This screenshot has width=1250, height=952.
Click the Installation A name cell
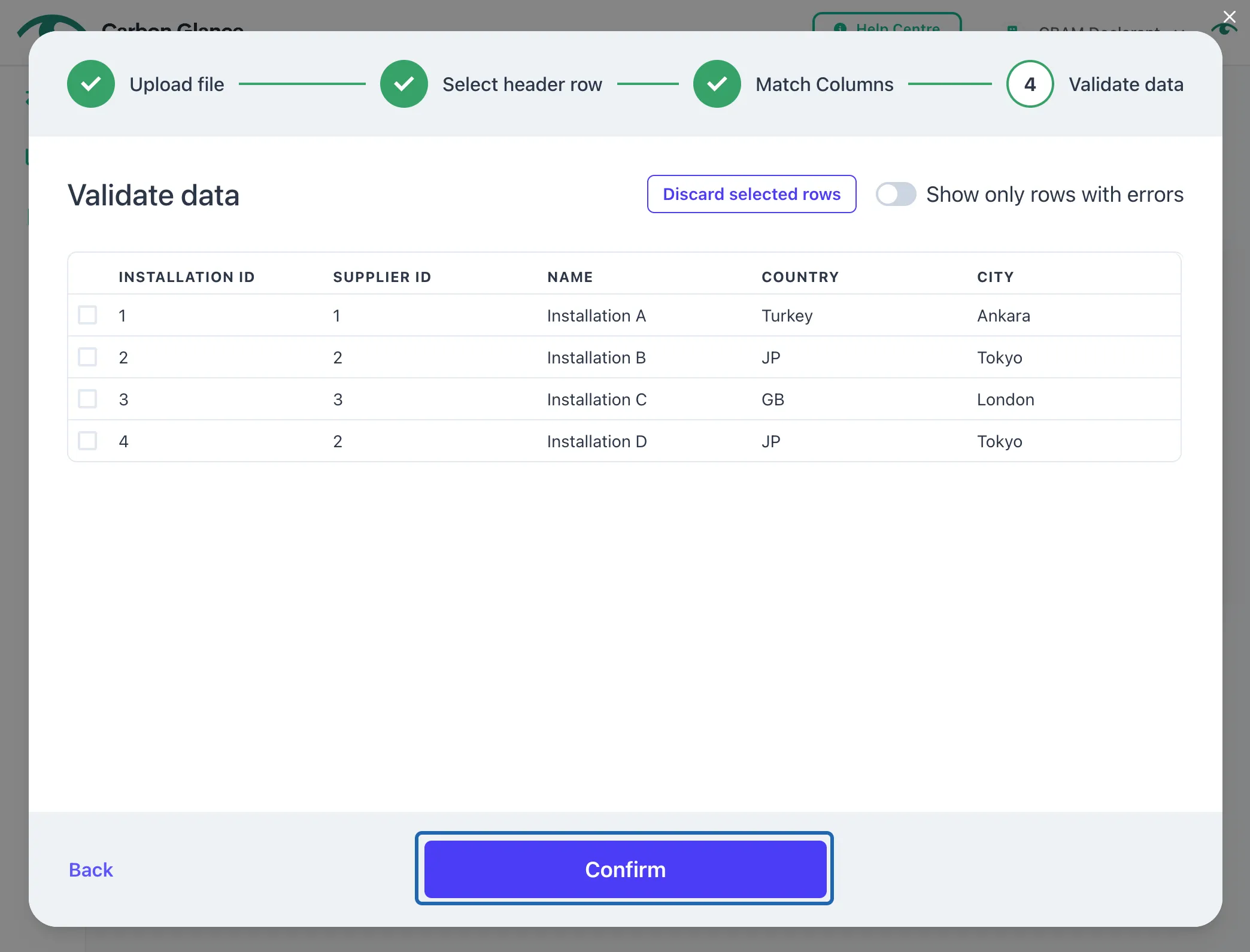[x=596, y=316]
